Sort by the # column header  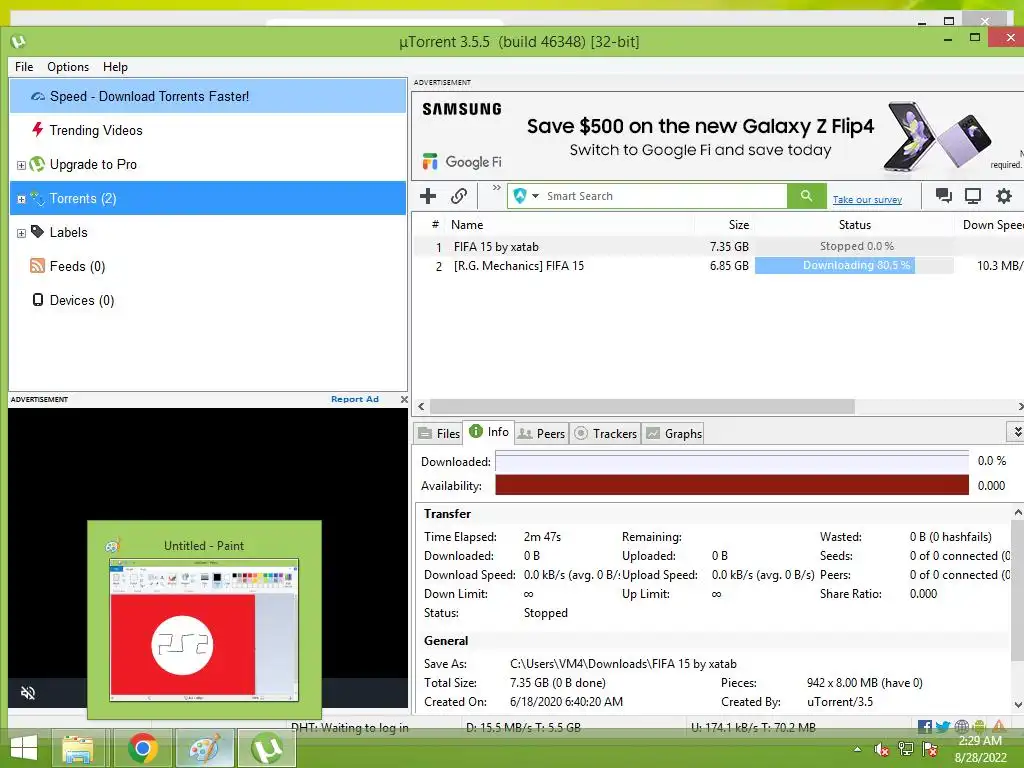pyautogui.click(x=435, y=225)
